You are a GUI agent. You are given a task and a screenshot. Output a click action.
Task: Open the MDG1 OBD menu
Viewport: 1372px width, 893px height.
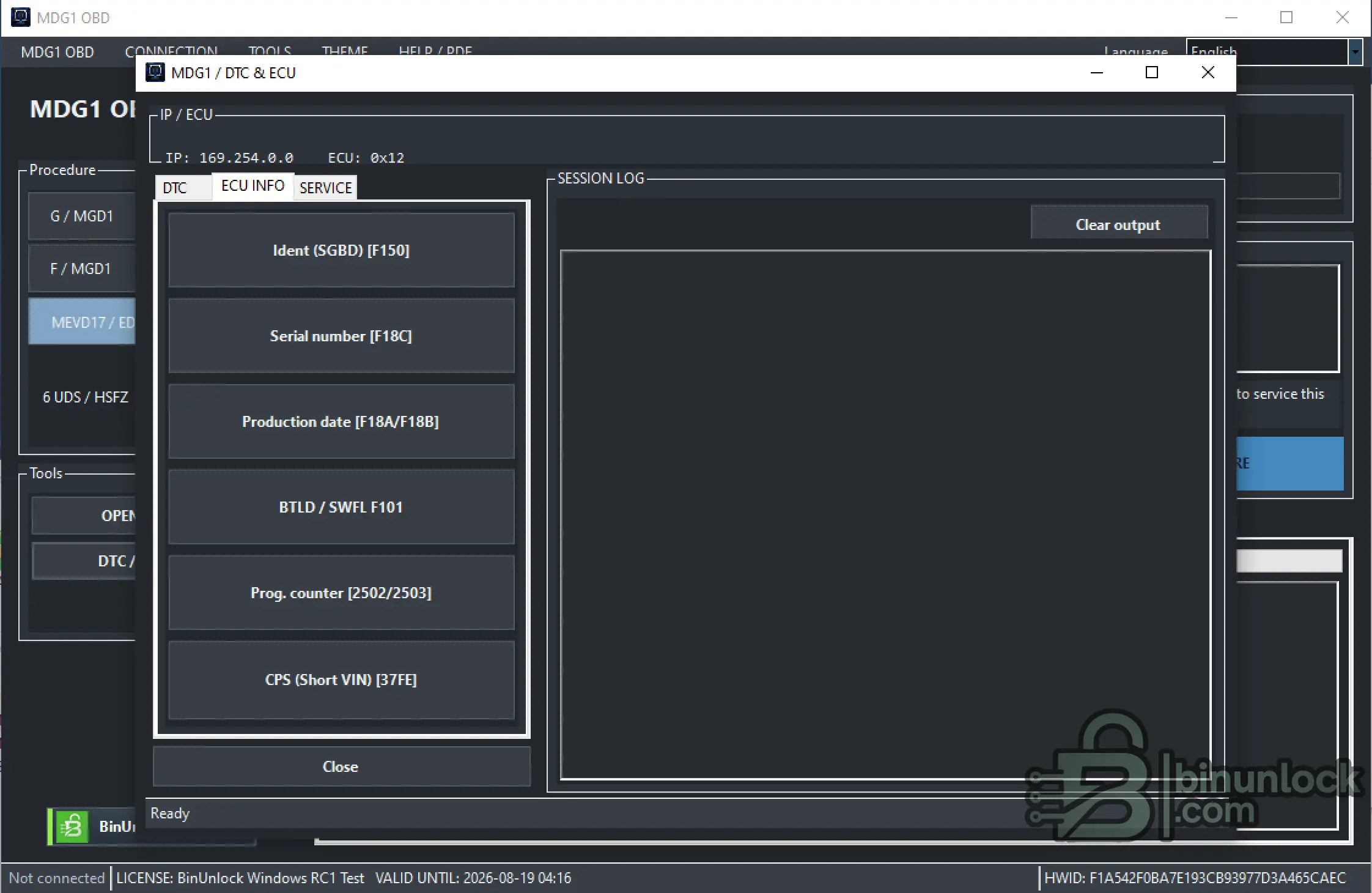point(57,52)
